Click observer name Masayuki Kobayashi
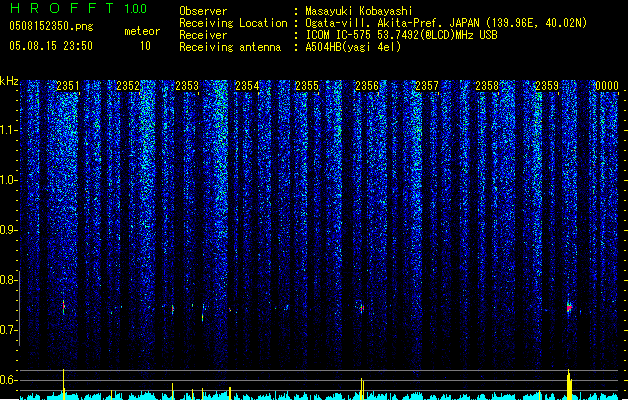 pos(358,11)
